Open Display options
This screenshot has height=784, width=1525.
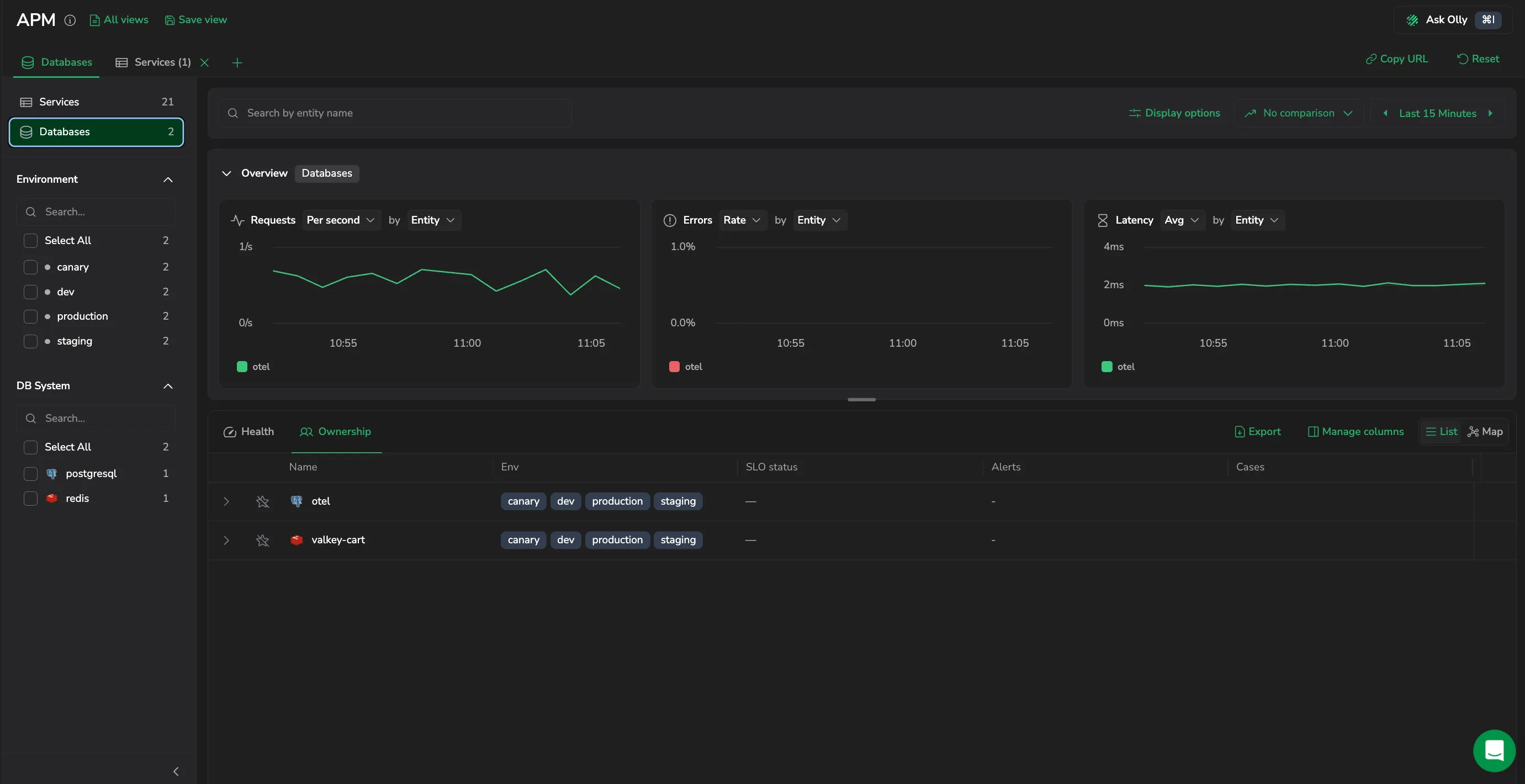coord(1174,113)
